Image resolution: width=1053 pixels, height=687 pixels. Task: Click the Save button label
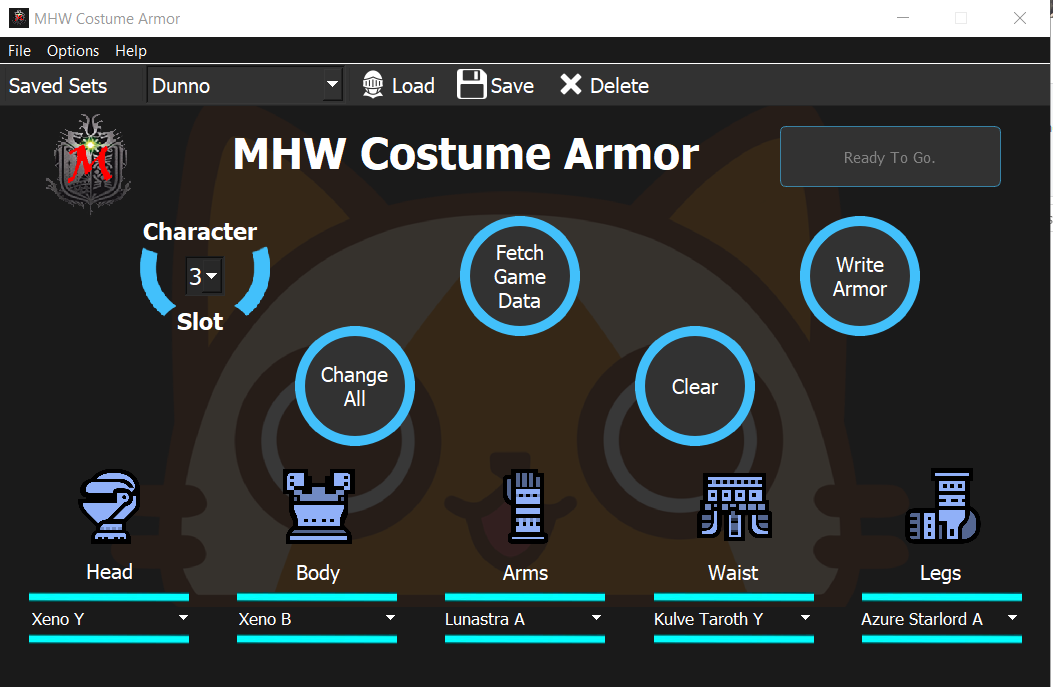click(x=512, y=85)
